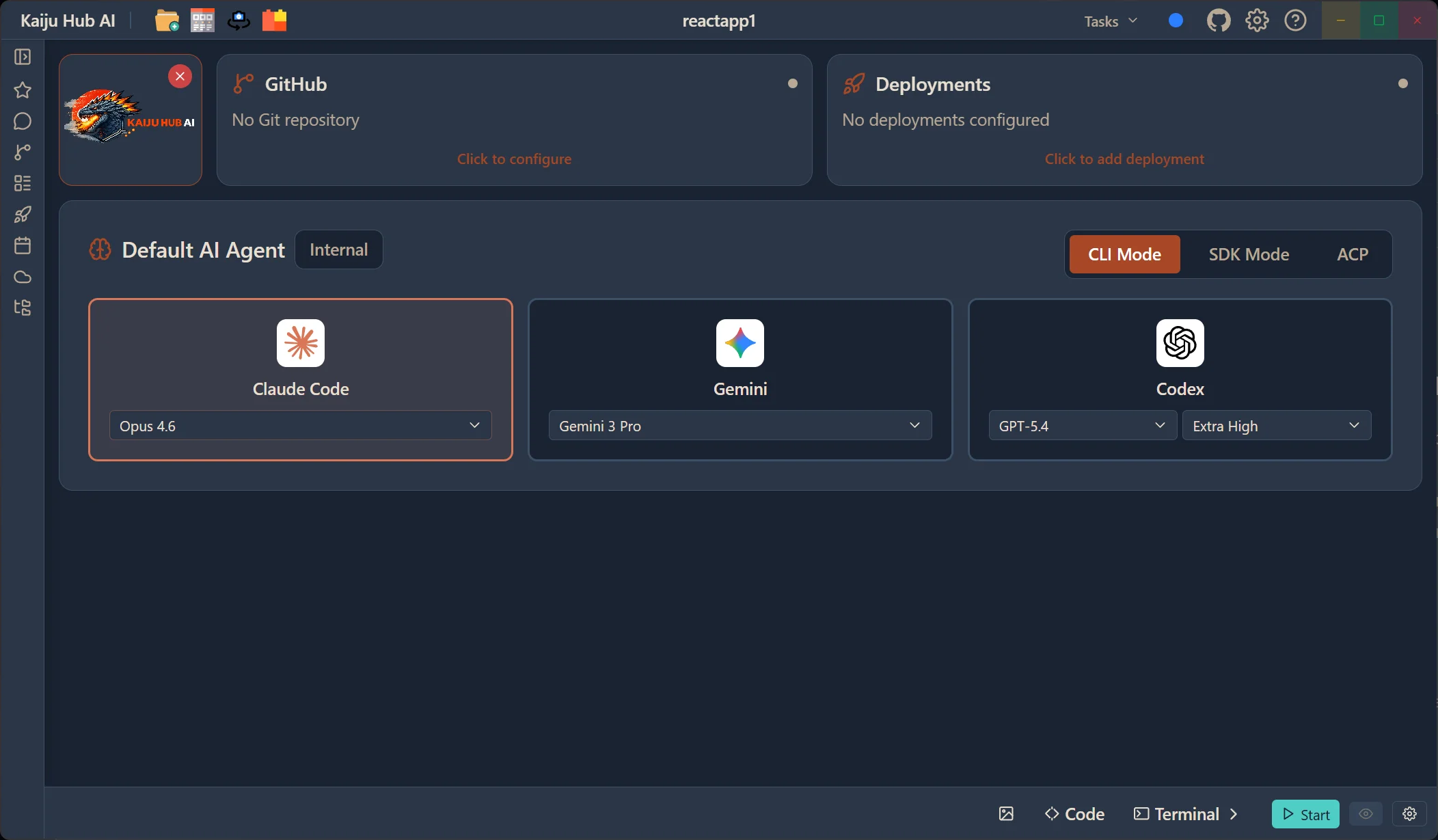Expand the Tasks dropdown menu
The image size is (1438, 840).
[1111, 21]
